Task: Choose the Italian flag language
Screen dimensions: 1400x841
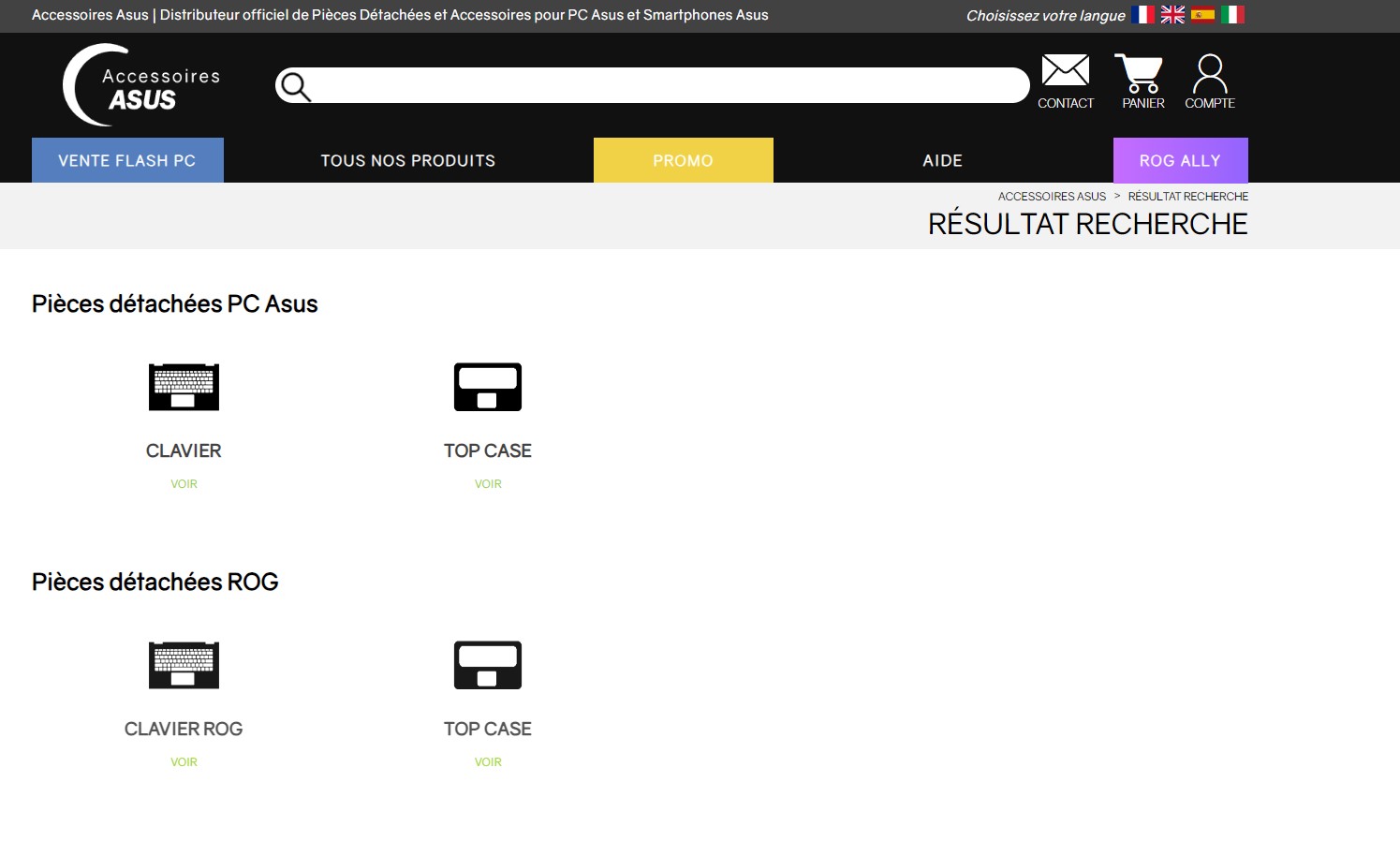Action: point(1232,15)
